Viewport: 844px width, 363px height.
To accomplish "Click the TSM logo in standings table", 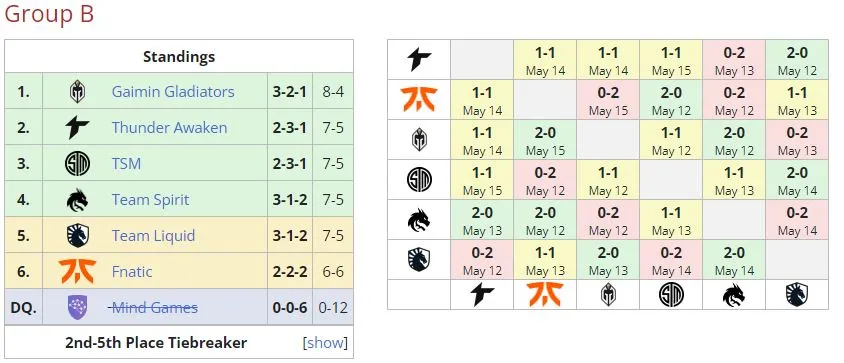I will tap(77, 164).
